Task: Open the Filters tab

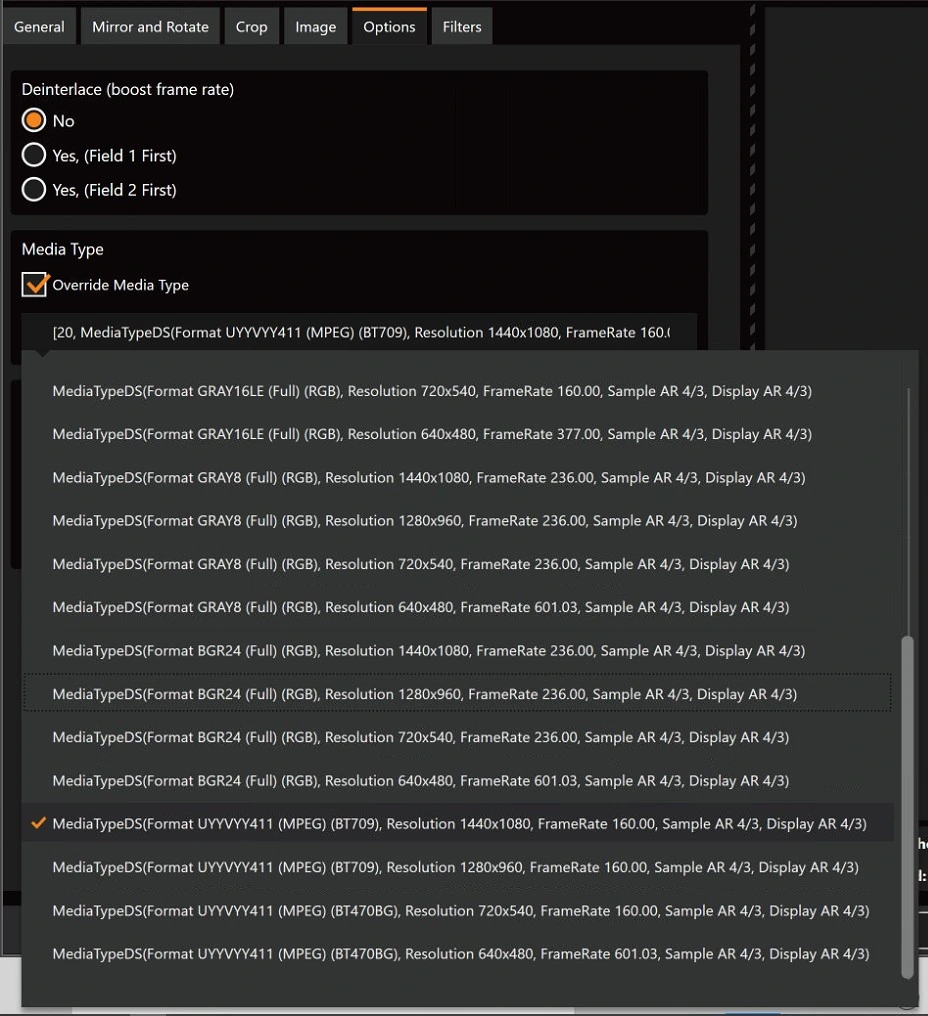Action: (x=462, y=27)
